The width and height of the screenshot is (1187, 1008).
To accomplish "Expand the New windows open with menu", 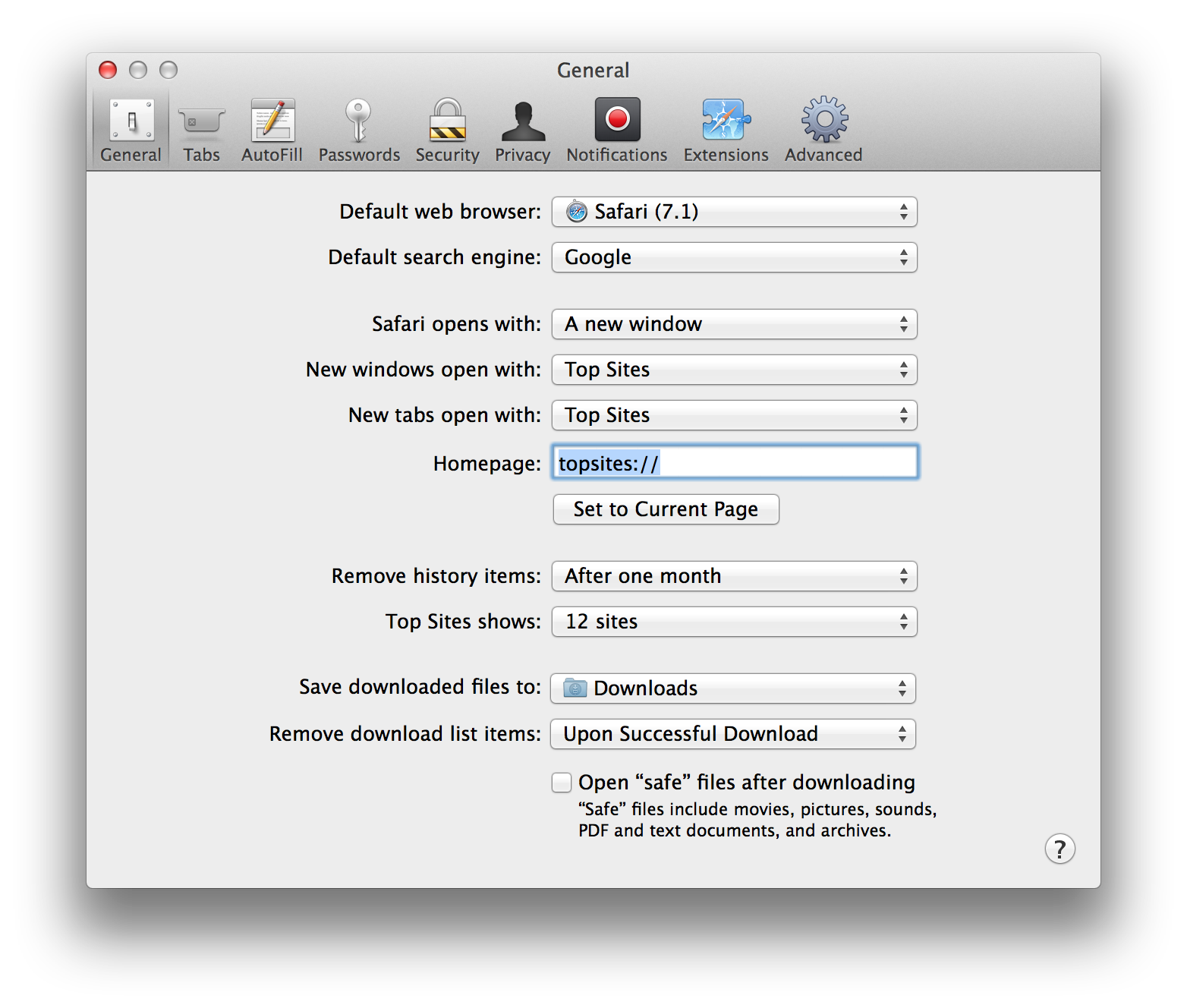I will pos(735,370).
